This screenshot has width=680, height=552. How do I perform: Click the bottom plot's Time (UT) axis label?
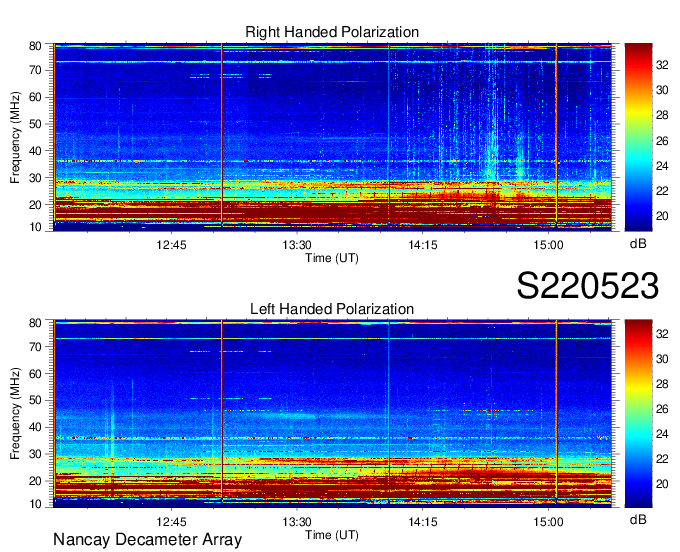coord(332,535)
